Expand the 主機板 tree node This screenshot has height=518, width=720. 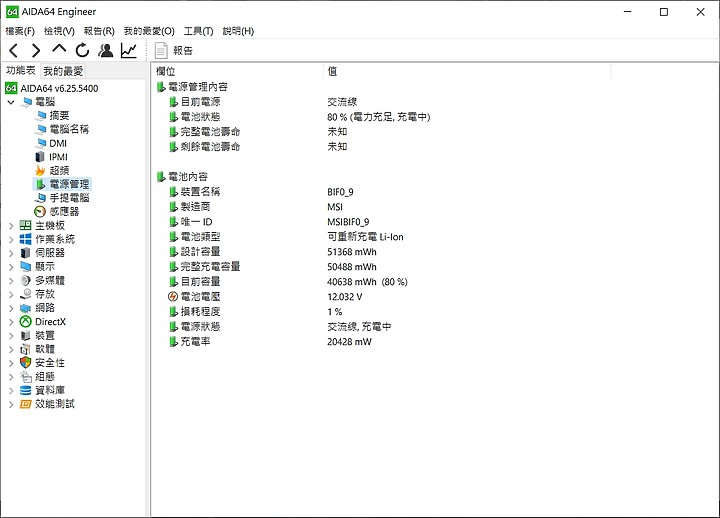(x=11, y=225)
